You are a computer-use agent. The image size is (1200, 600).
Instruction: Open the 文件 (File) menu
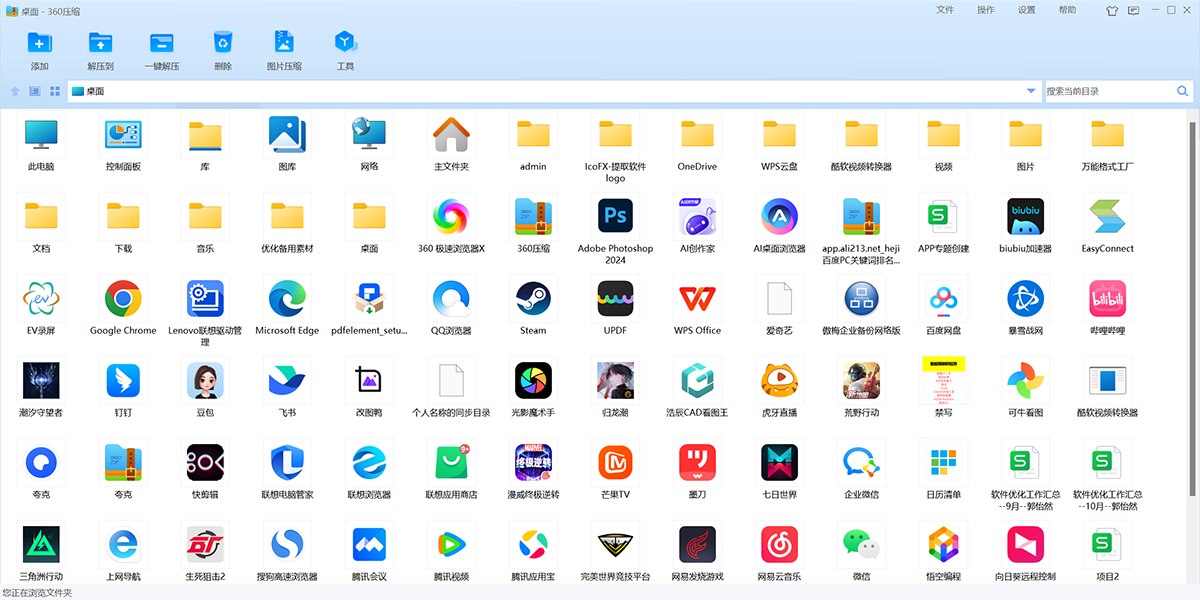[x=945, y=10]
